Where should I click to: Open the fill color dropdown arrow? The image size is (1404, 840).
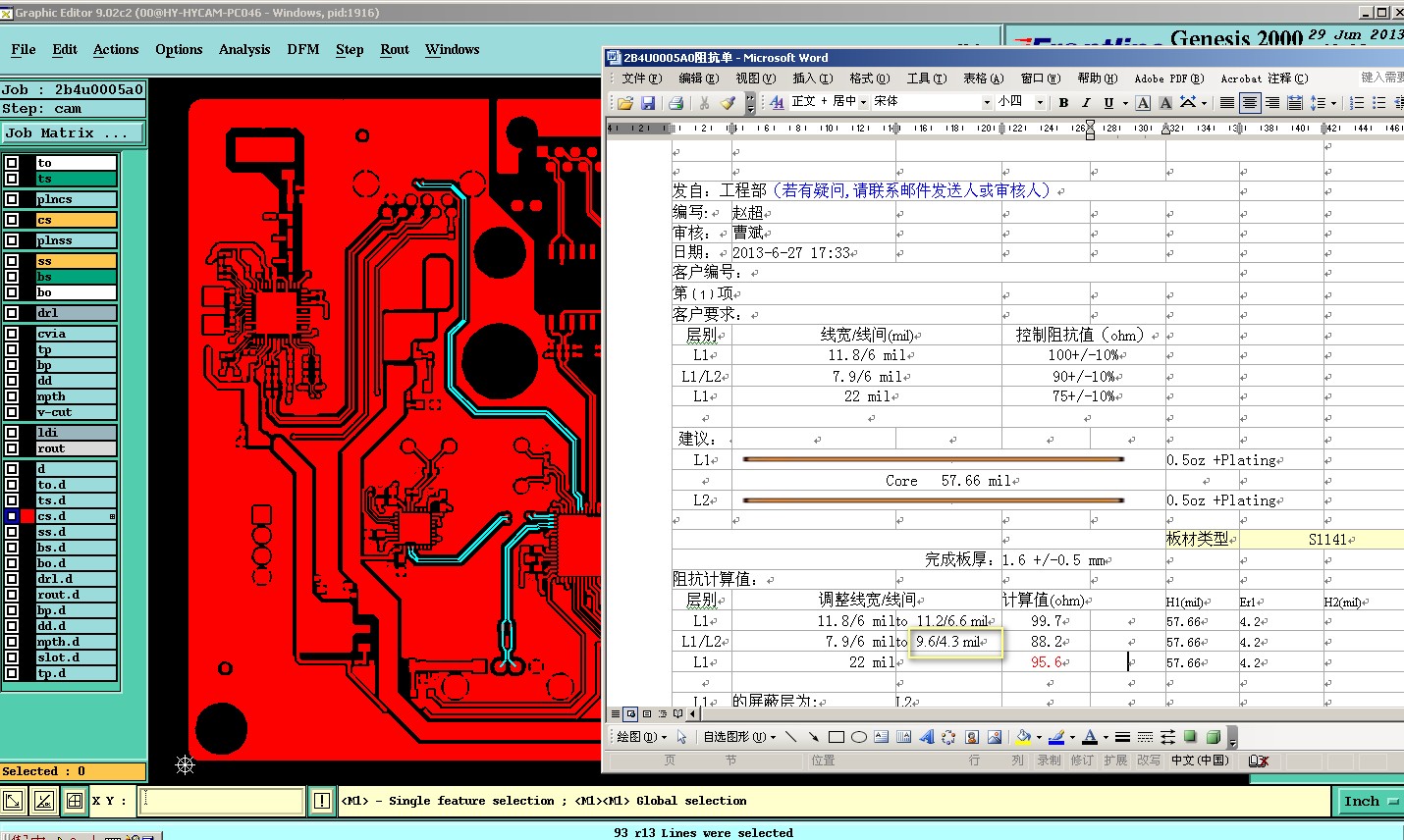(1039, 737)
